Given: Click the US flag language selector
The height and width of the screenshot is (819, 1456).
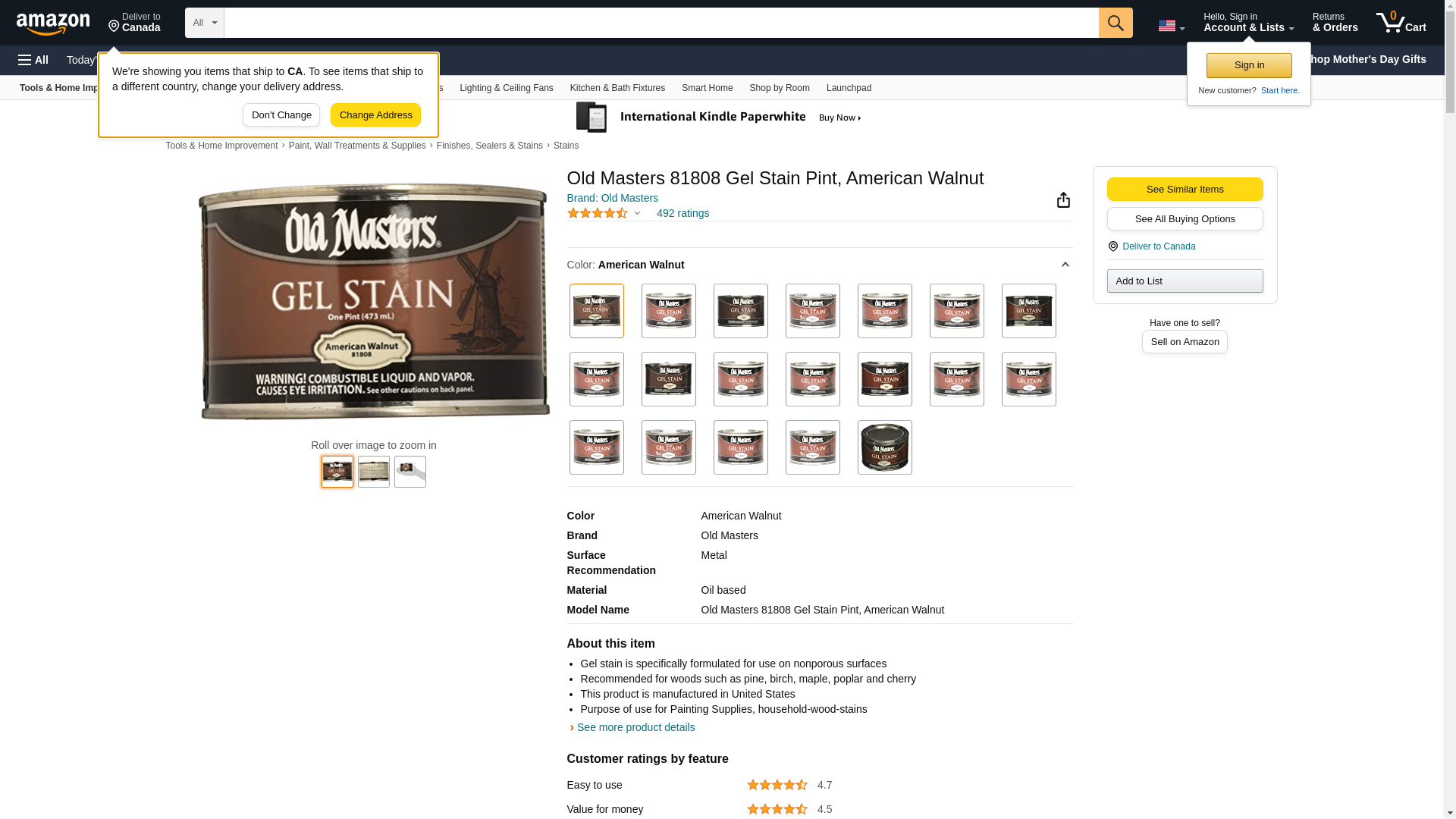Looking at the screenshot, I should point(1171,26).
